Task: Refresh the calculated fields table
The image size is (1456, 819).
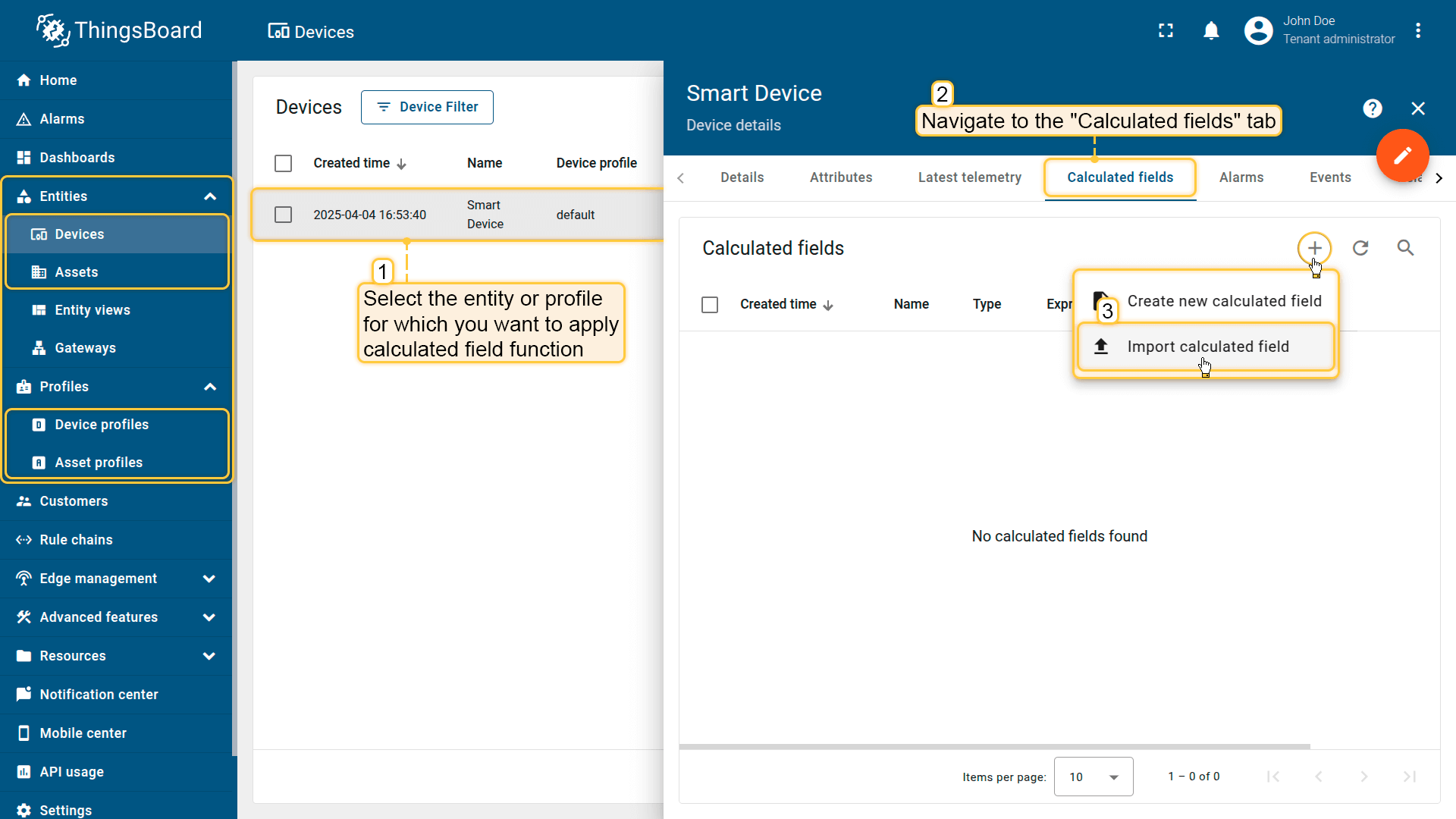Action: (1360, 248)
